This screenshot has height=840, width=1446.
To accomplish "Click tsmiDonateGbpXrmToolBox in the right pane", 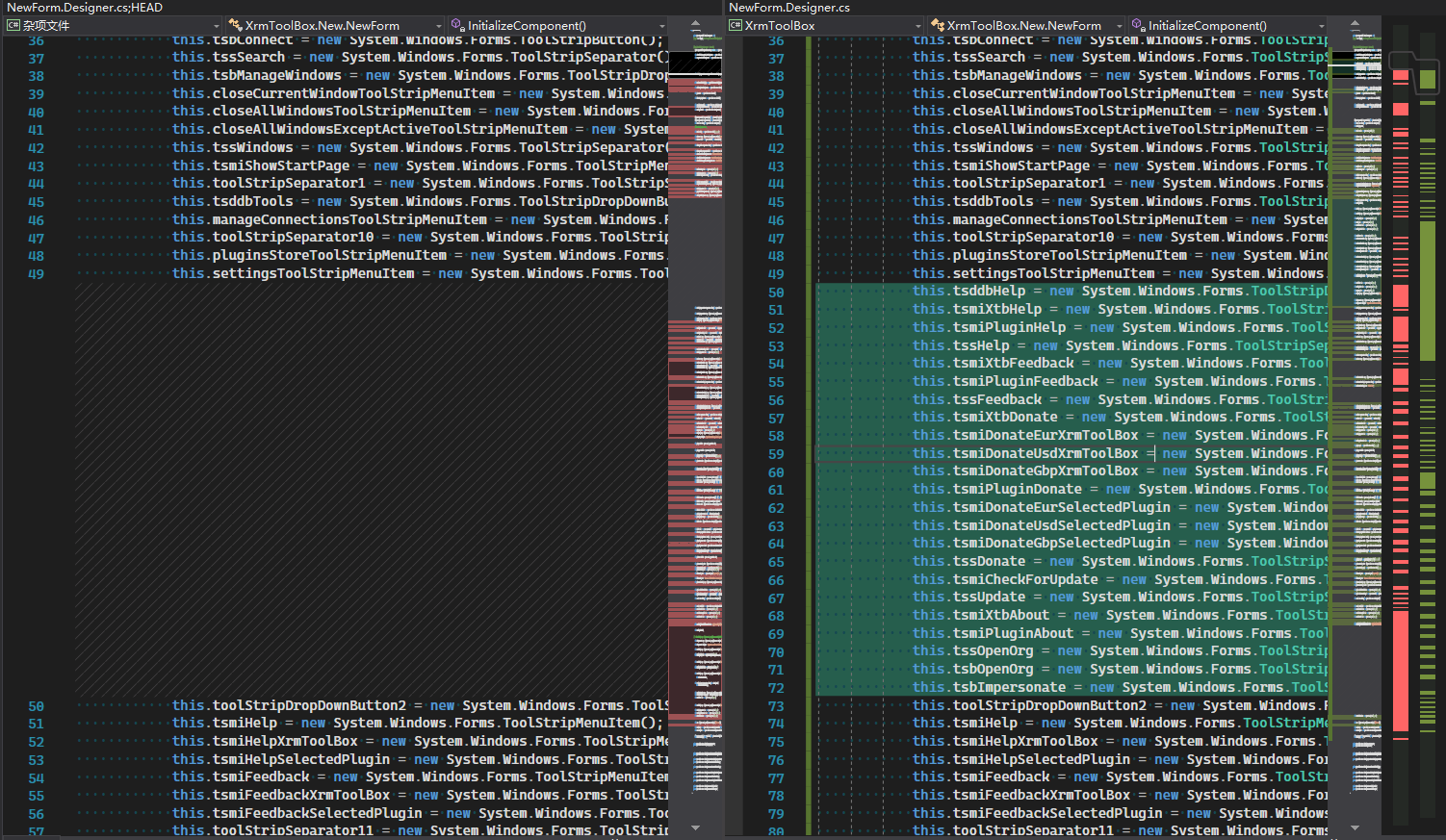I will 1046,471.
